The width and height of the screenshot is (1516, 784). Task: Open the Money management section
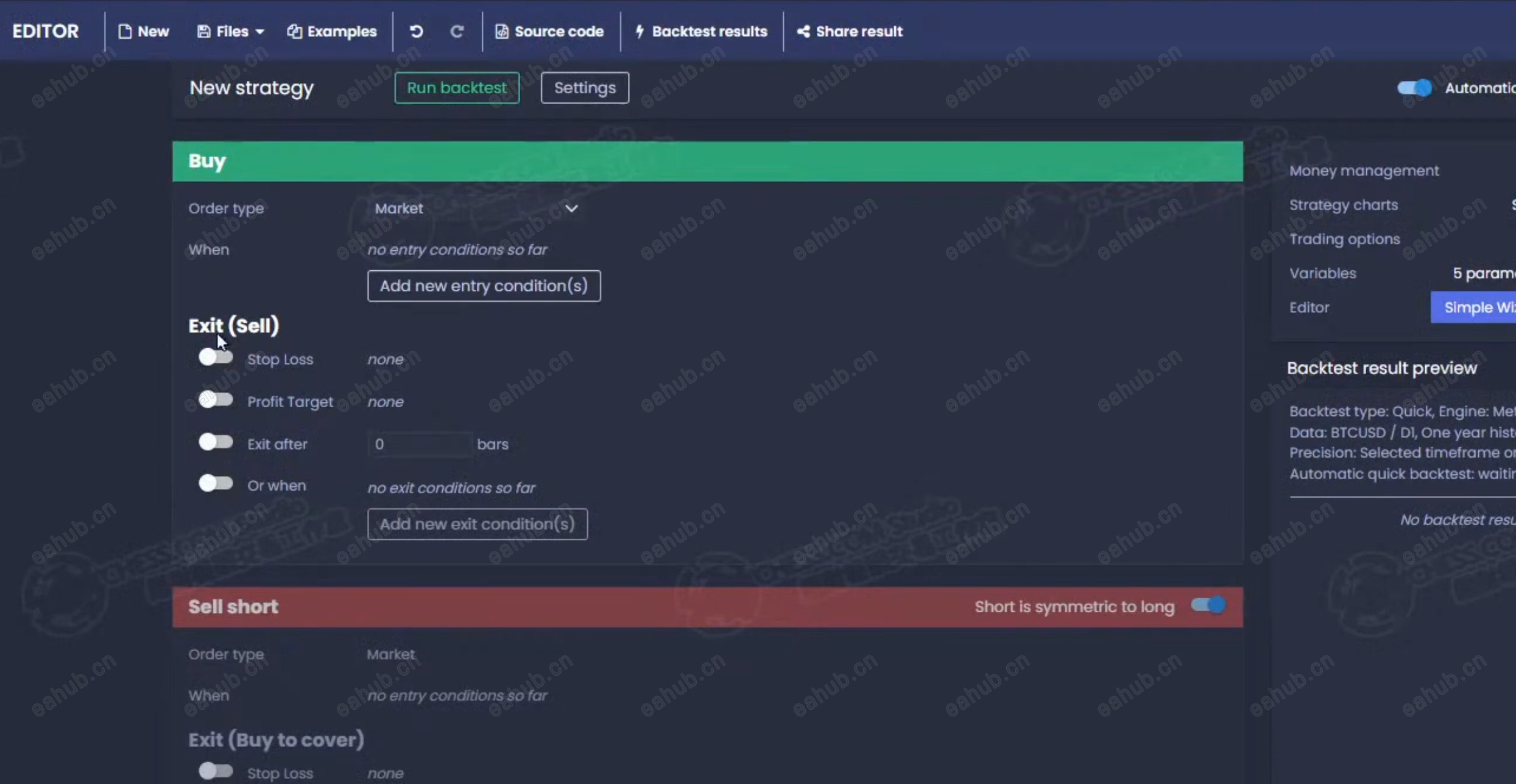1364,171
